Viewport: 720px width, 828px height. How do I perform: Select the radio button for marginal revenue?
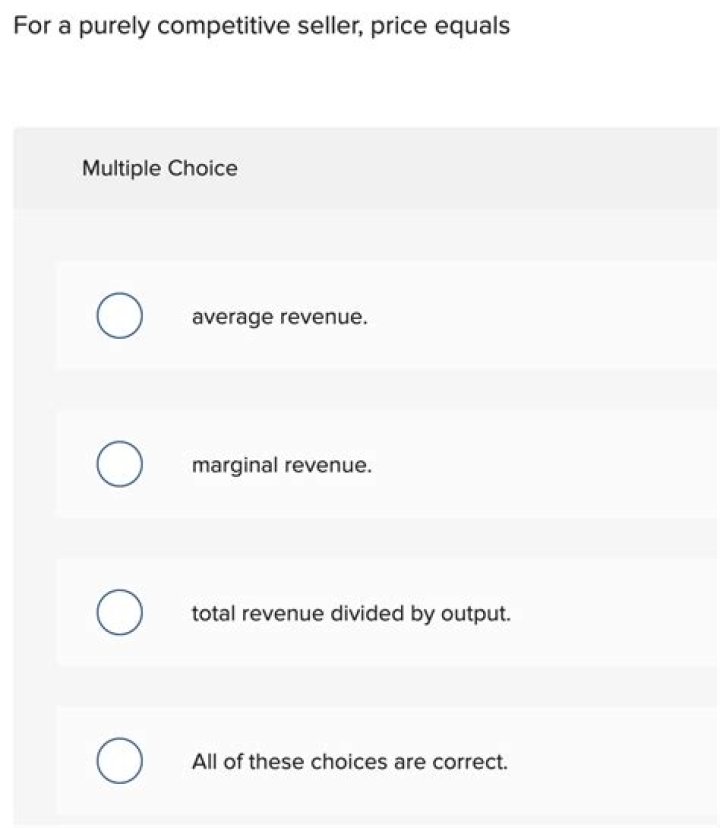(118, 463)
